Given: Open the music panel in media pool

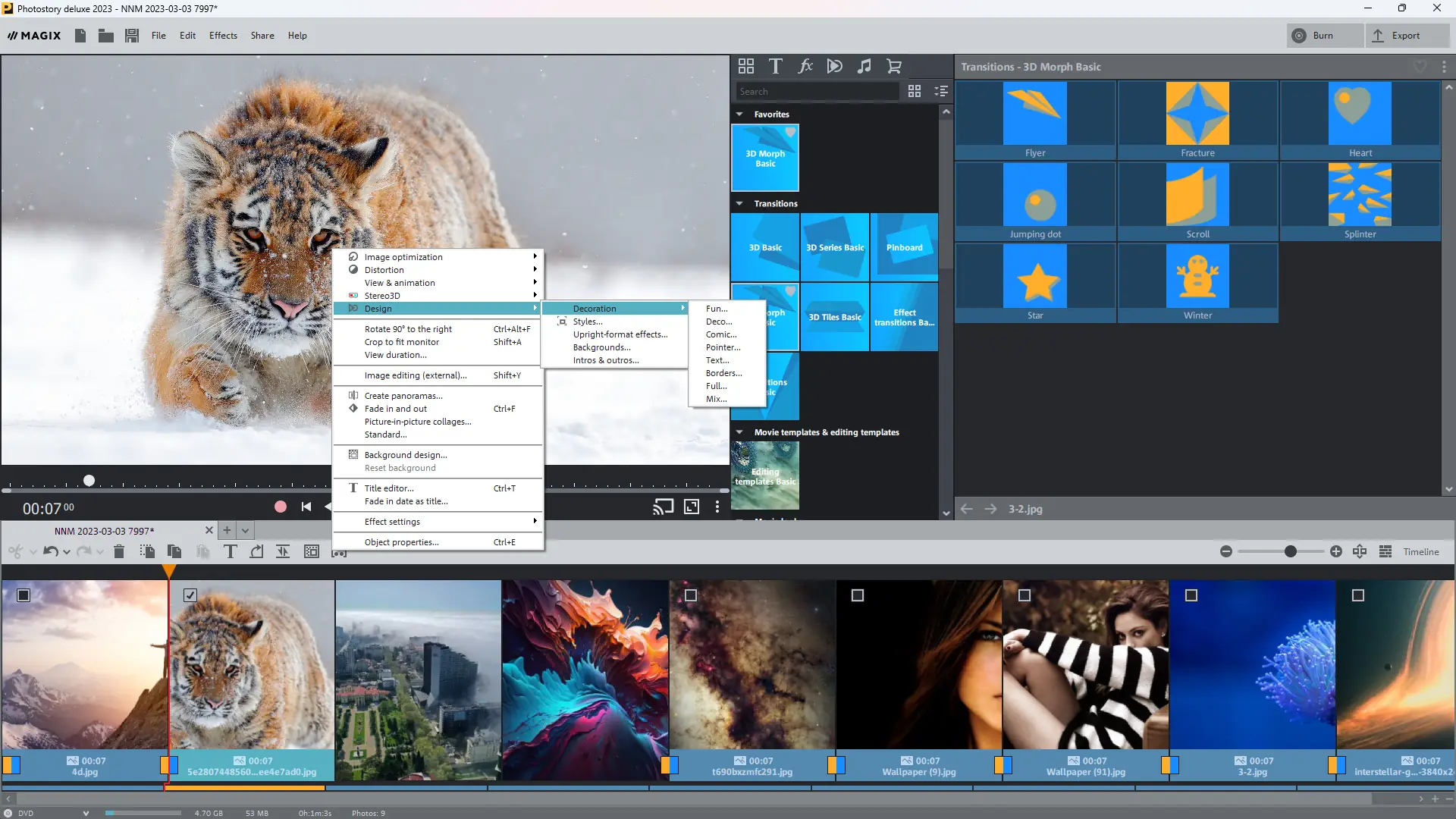Looking at the screenshot, I should point(864,66).
